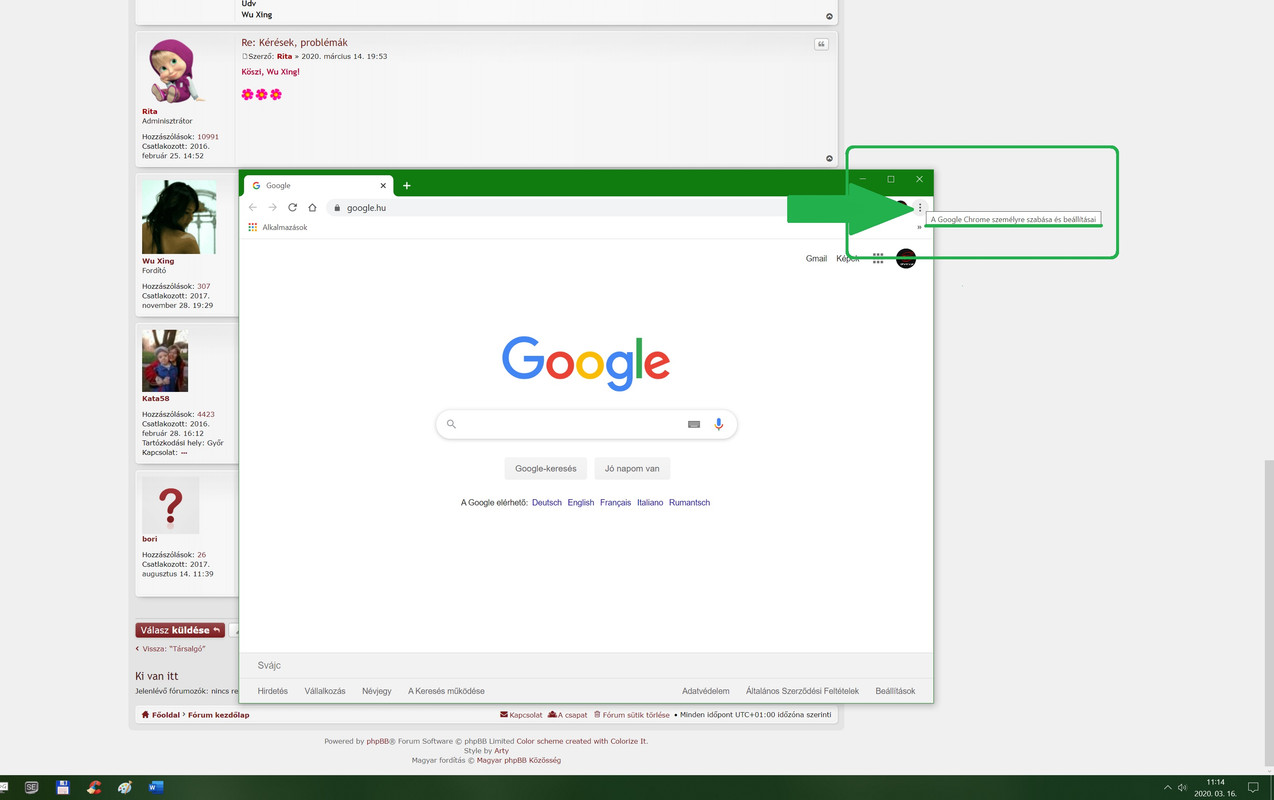This screenshot has width=1274, height=800.
Task: Open the Vállalkozás footer link
Action: [x=325, y=691]
